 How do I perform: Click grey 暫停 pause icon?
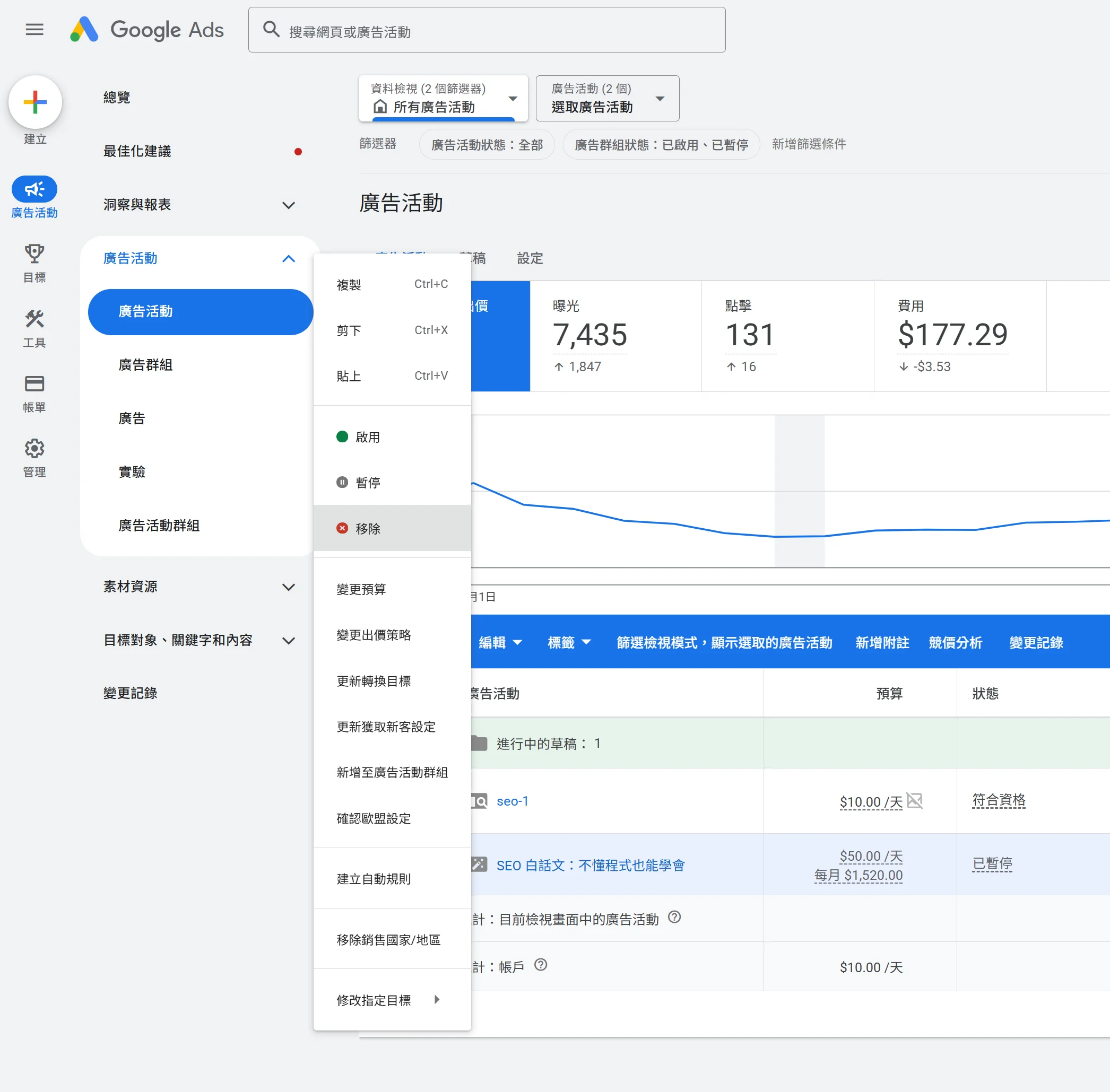[x=342, y=482]
